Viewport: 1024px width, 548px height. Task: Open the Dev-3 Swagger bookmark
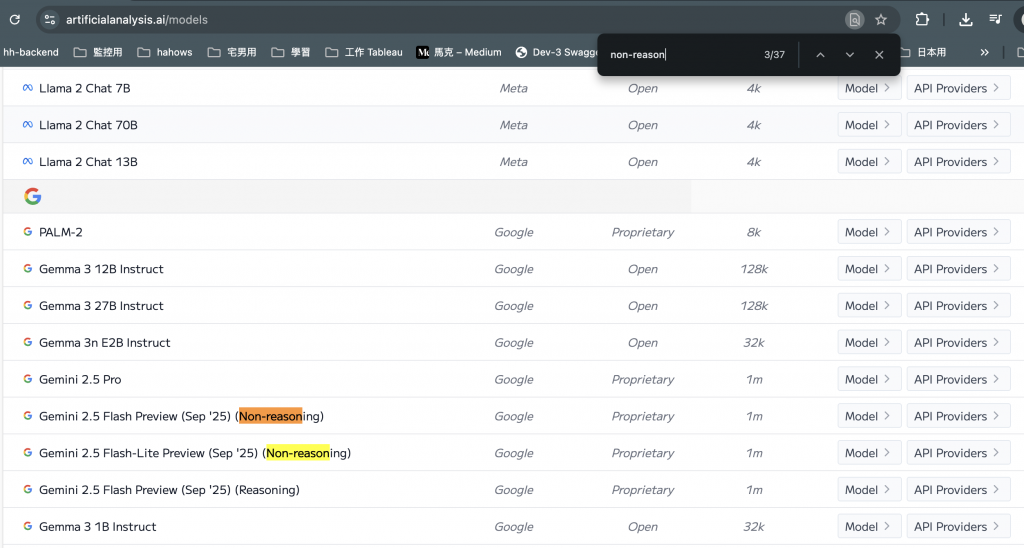pos(557,52)
